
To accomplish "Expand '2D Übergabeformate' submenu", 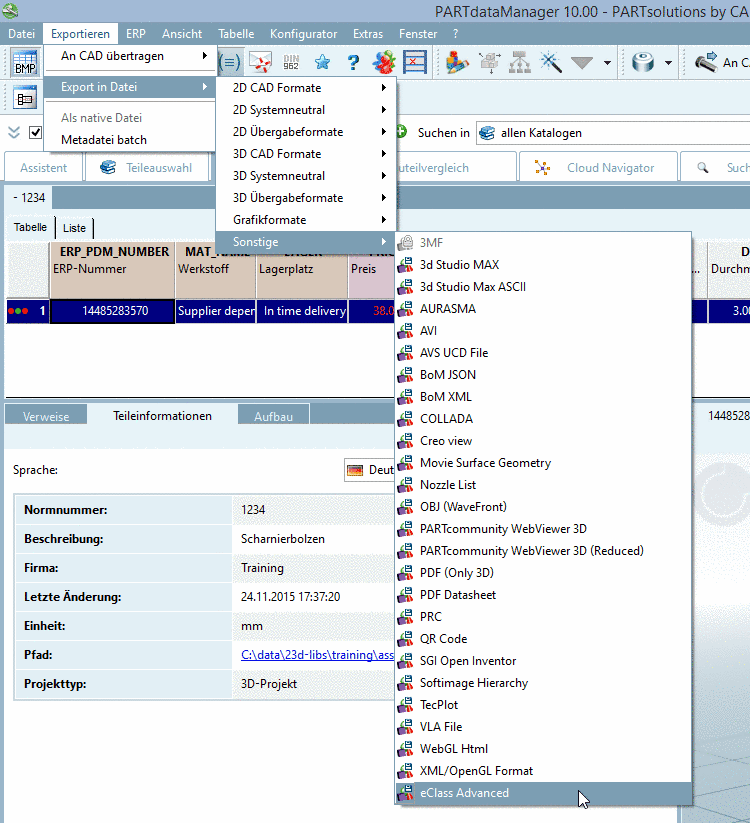I will (x=306, y=132).
